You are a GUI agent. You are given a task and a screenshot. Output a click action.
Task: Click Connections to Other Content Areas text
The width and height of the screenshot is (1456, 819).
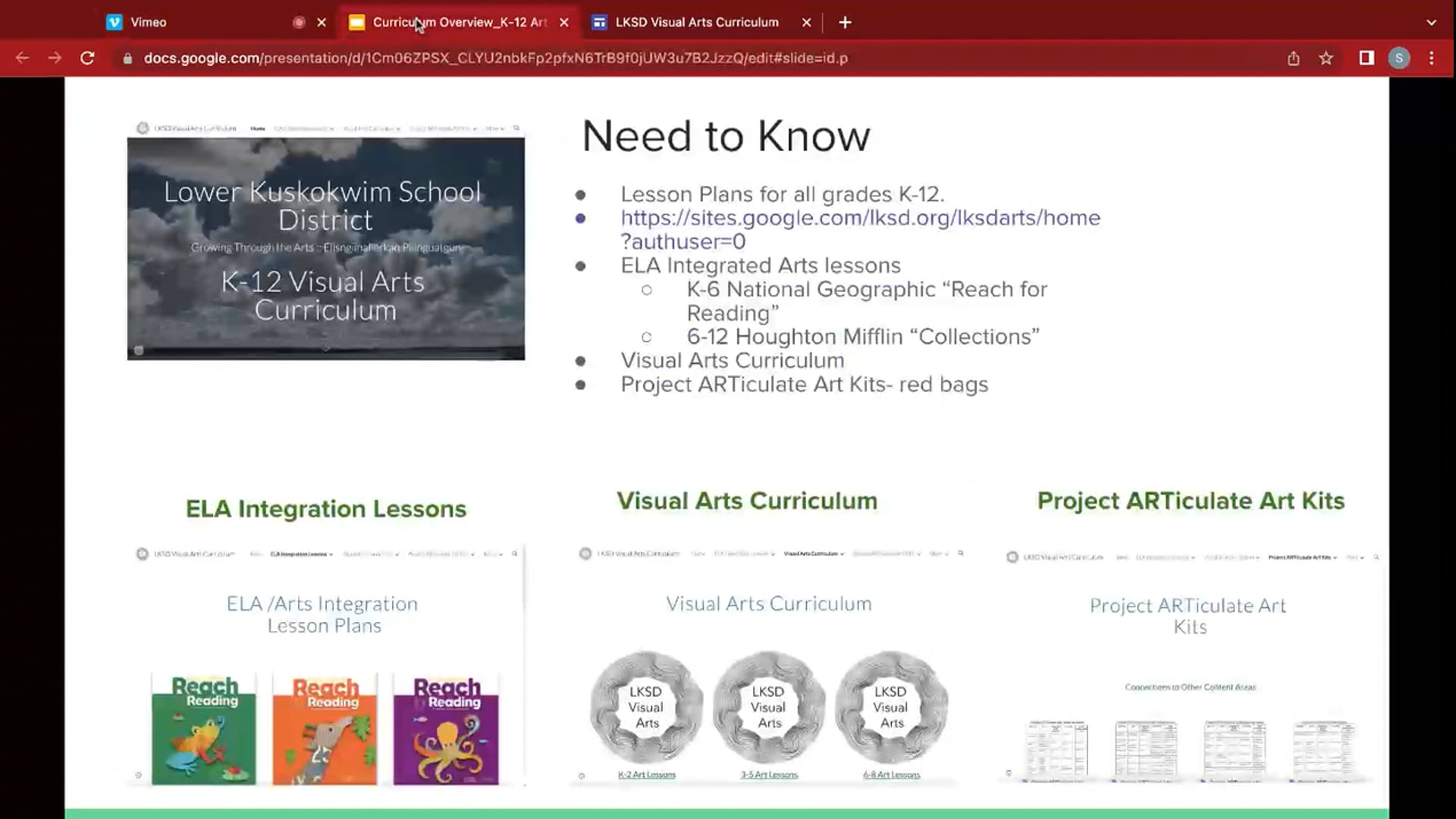tap(1190, 687)
